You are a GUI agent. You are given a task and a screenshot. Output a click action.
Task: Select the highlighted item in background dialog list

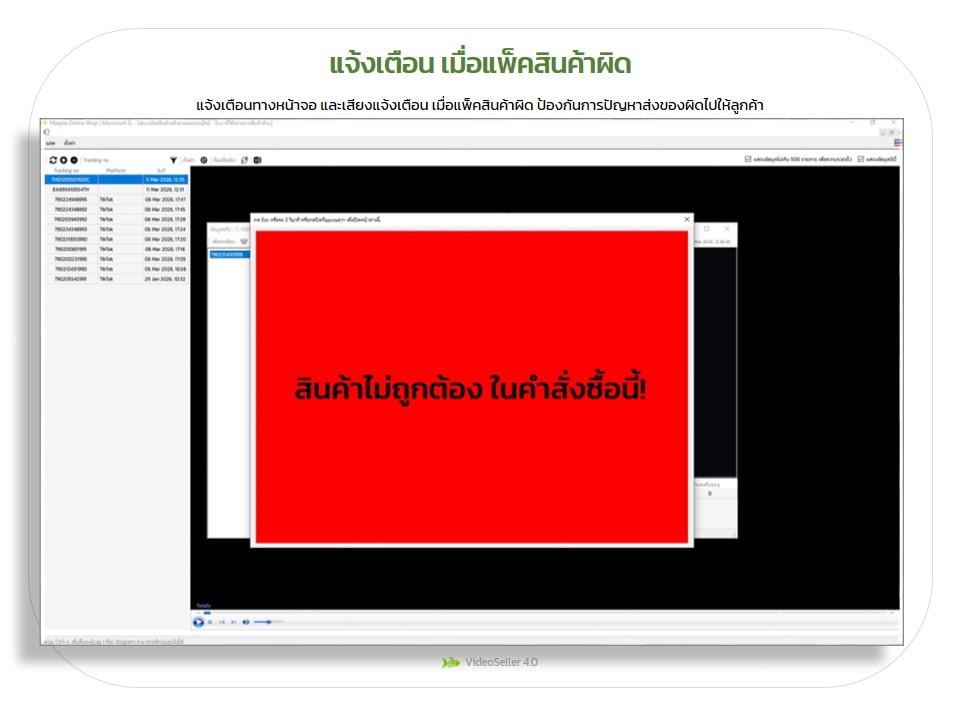point(230,254)
